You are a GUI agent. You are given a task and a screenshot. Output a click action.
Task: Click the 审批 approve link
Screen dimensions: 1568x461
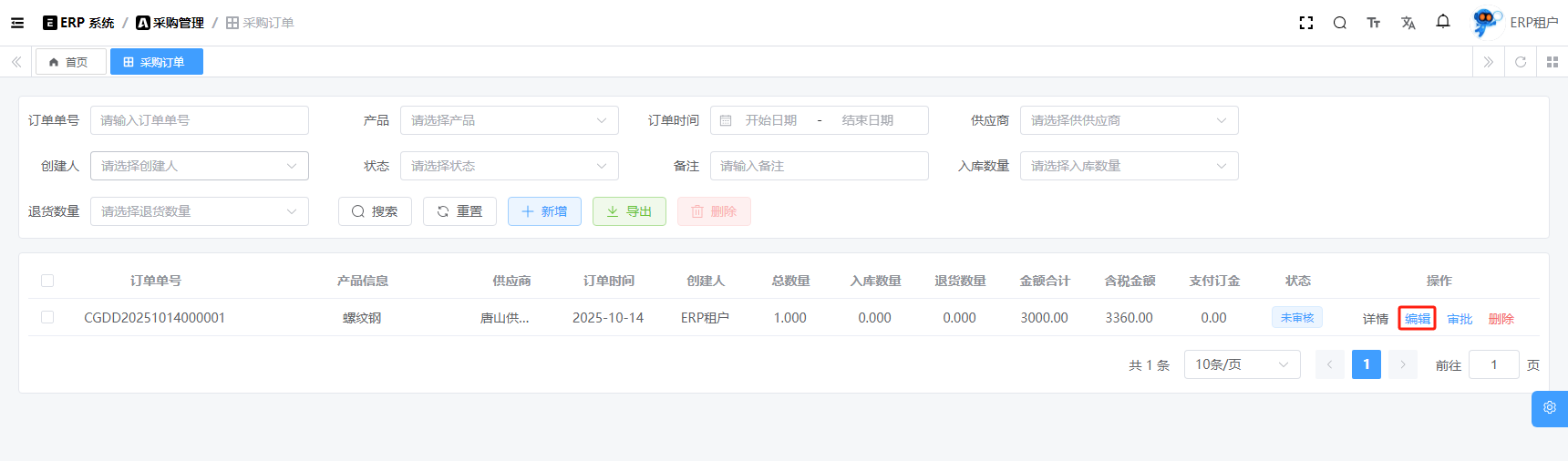point(1460,319)
